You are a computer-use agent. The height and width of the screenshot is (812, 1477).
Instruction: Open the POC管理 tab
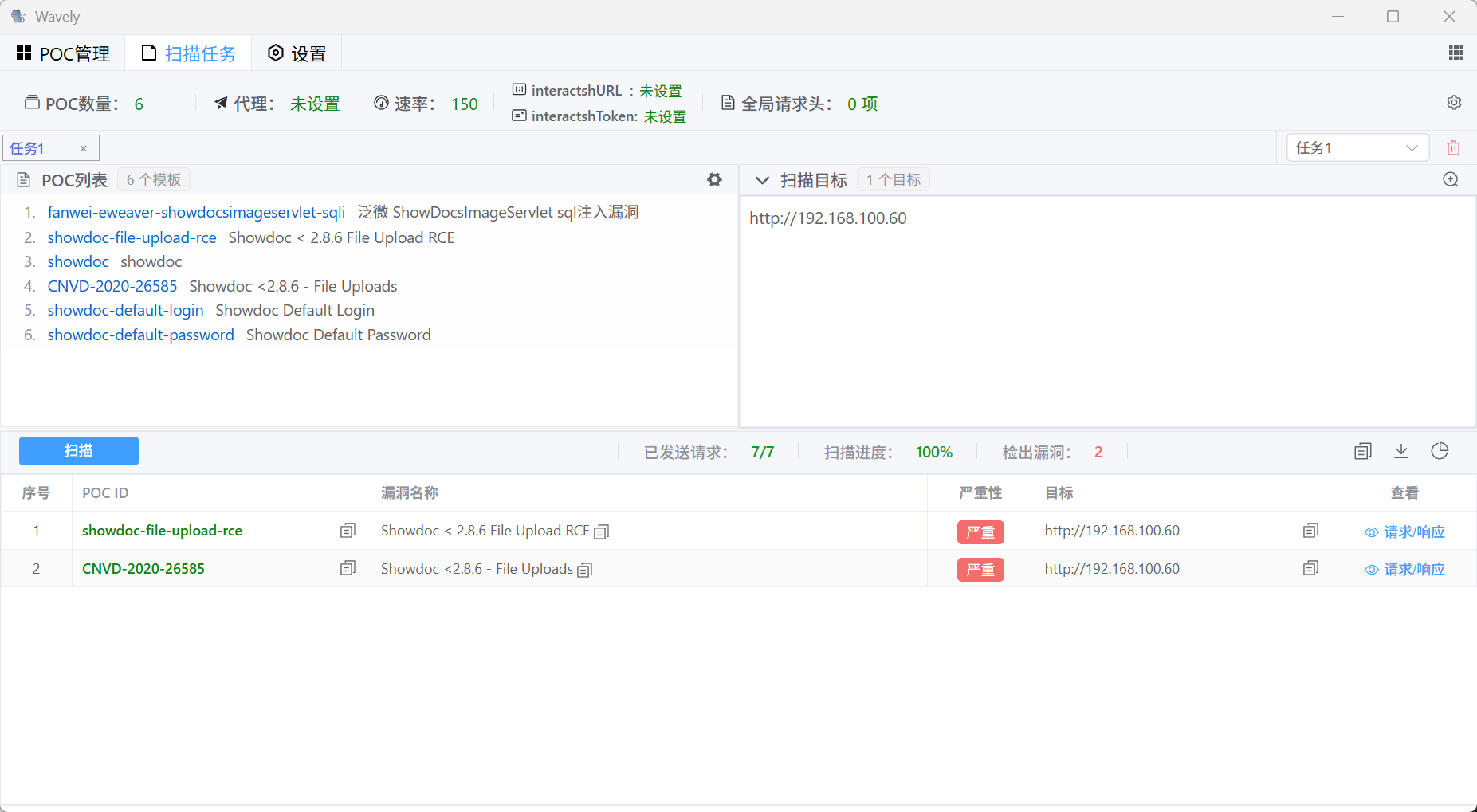click(x=63, y=53)
